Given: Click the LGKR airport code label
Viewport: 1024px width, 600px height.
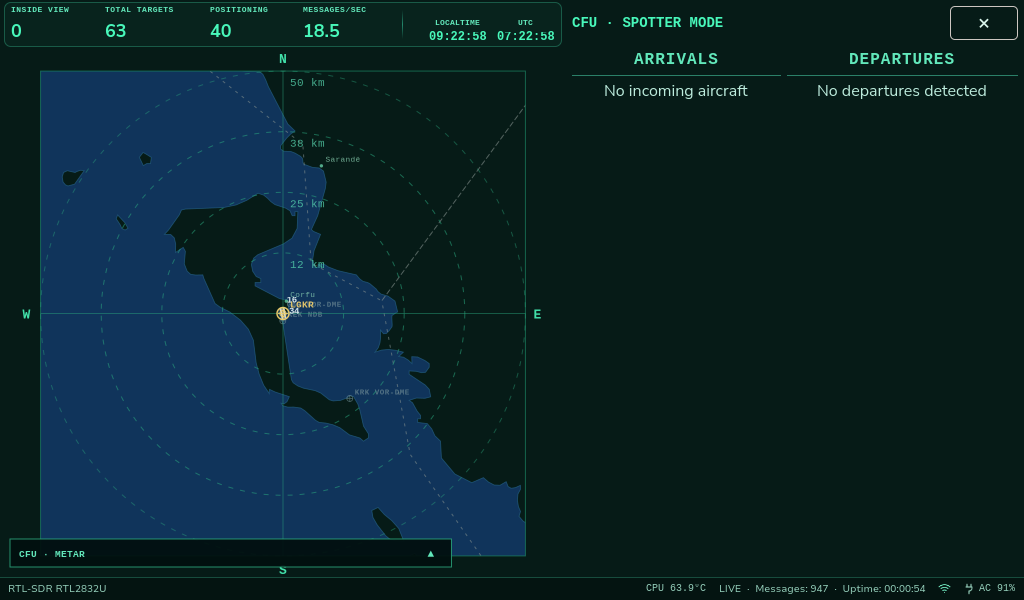Looking at the screenshot, I should click(302, 305).
